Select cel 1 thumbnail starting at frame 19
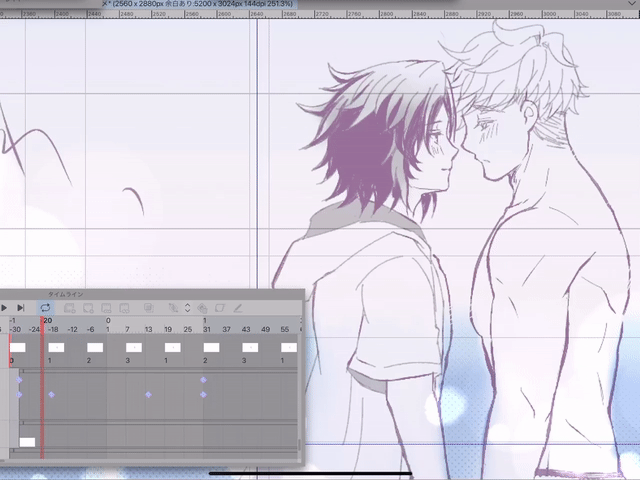640x480 pixels. pos(173,347)
